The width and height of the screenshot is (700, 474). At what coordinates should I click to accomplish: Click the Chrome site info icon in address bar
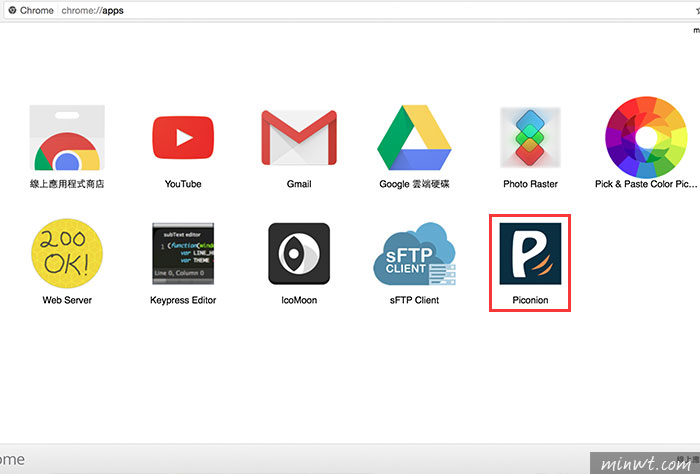click(x=12, y=10)
